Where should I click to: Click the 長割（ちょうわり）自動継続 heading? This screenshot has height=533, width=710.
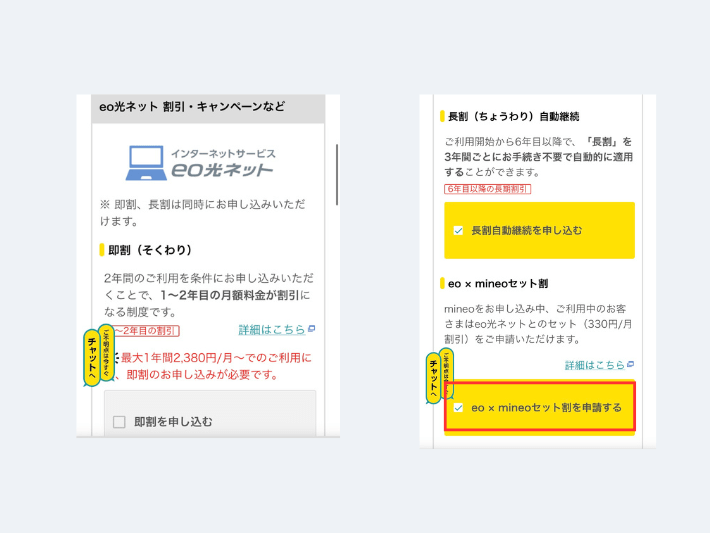513,116
